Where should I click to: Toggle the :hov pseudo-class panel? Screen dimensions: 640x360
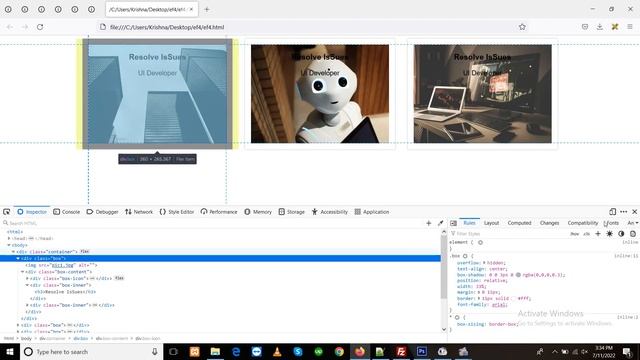click(x=575, y=234)
